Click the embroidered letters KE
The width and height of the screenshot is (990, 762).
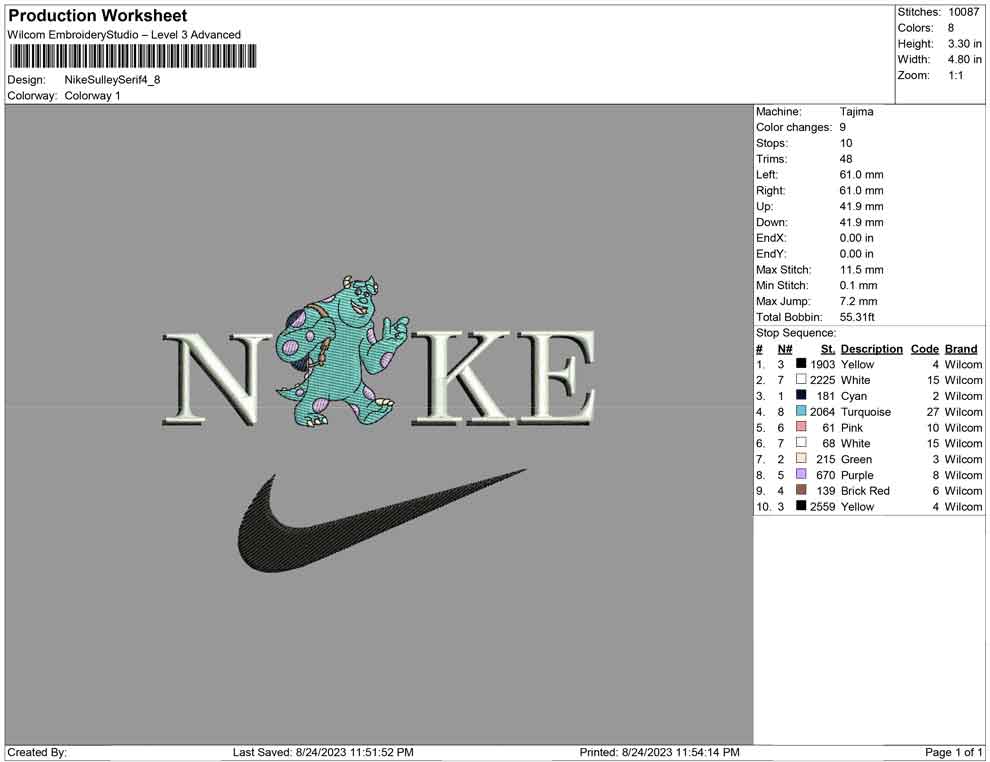point(505,376)
